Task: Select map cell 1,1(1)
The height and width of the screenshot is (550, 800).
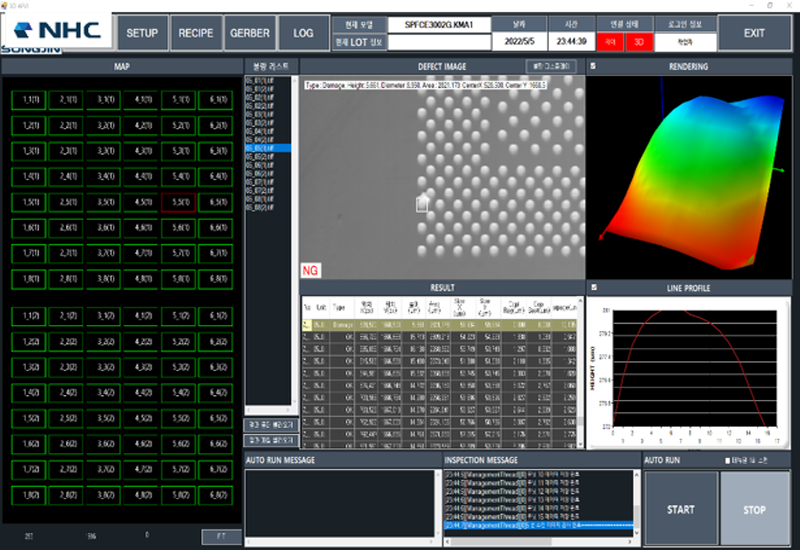Action: (x=31, y=99)
